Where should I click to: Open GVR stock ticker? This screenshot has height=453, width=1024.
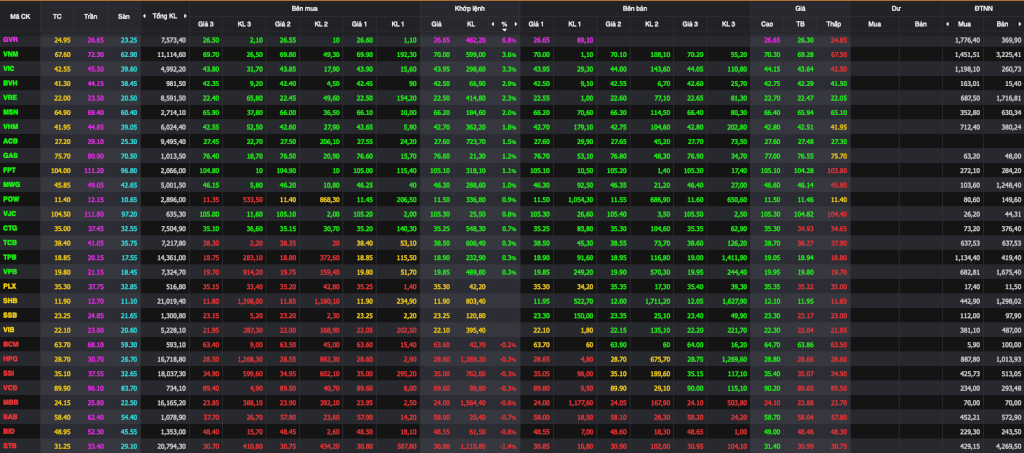click(10, 40)
